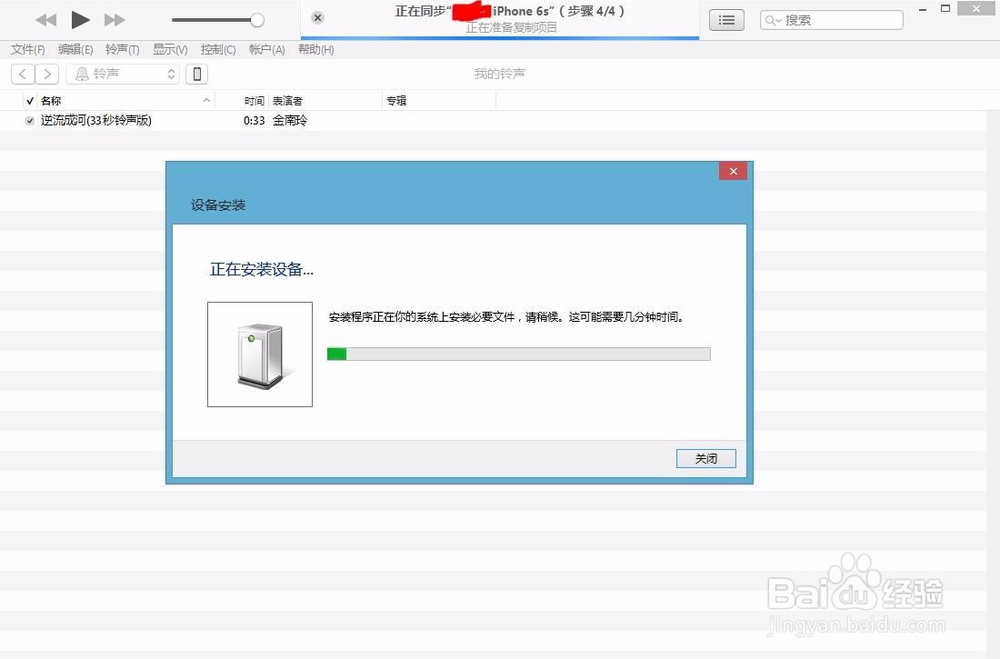1000x659 pixels.
Task: Toggle the select-all checkmark column header
Action: [x=29, y=100]
